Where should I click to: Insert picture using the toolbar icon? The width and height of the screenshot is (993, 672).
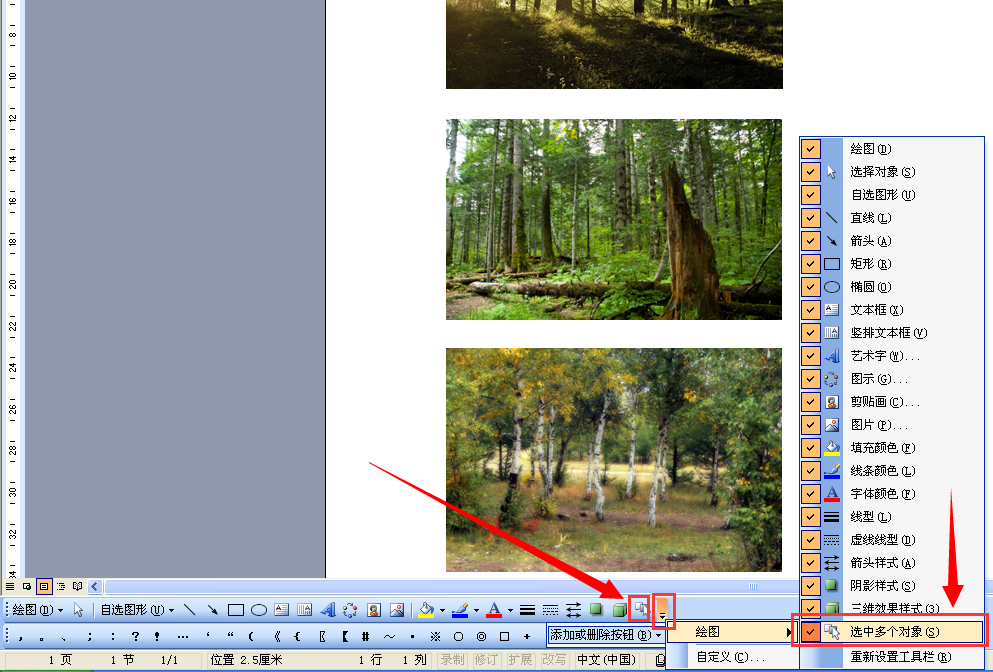[397, 610]
